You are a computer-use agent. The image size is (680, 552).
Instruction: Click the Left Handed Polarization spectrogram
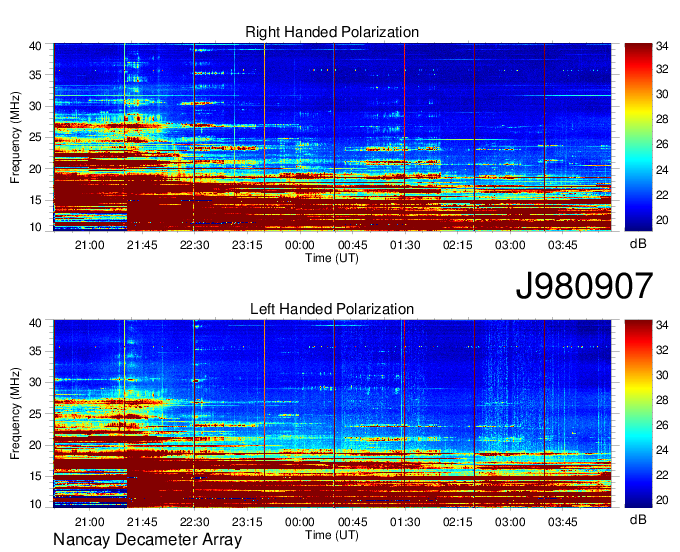(332, 414)
